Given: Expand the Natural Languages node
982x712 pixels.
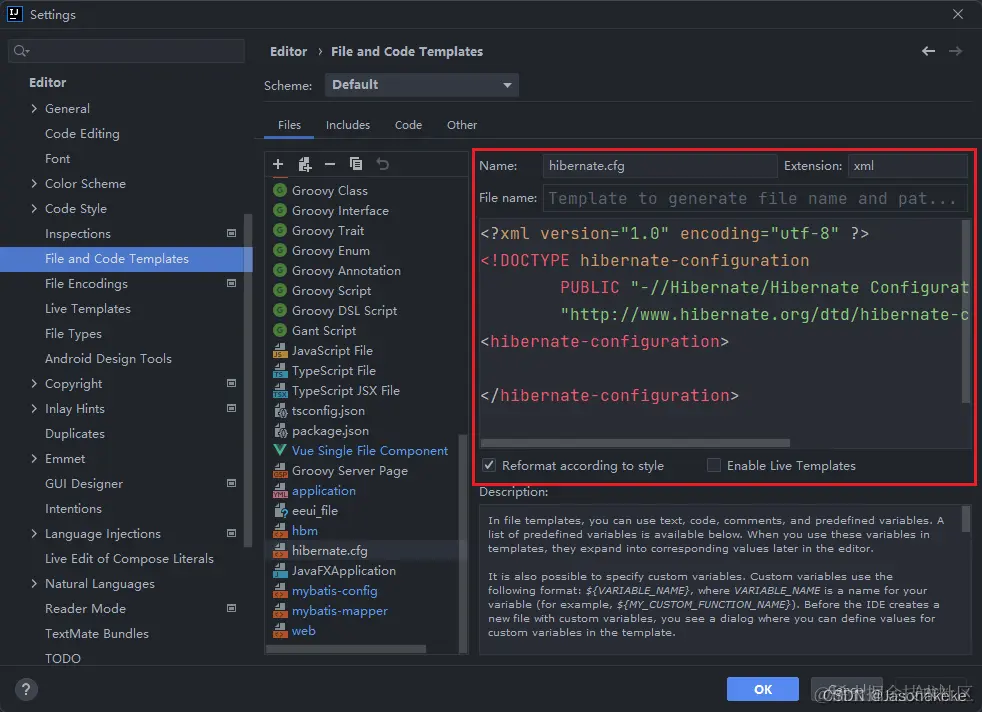Looking at the screenshot, I should tap(34, 584).
